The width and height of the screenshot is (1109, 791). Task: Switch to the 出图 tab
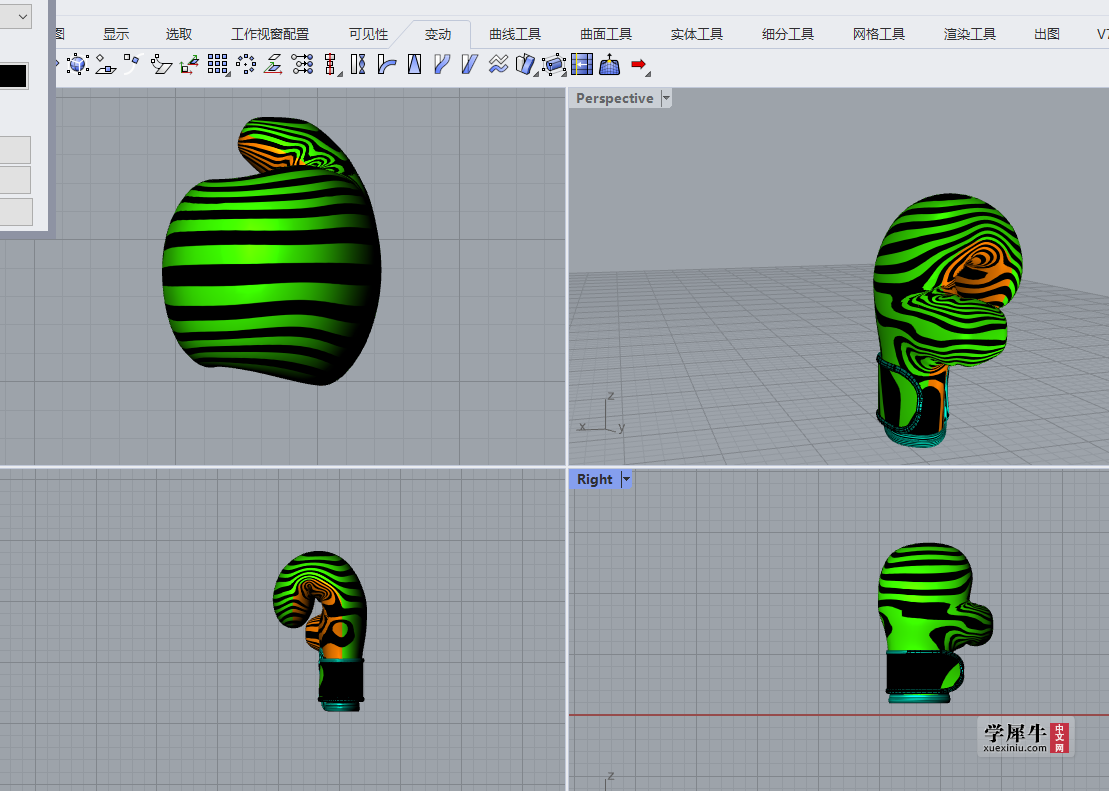(x=1047, y=34)
